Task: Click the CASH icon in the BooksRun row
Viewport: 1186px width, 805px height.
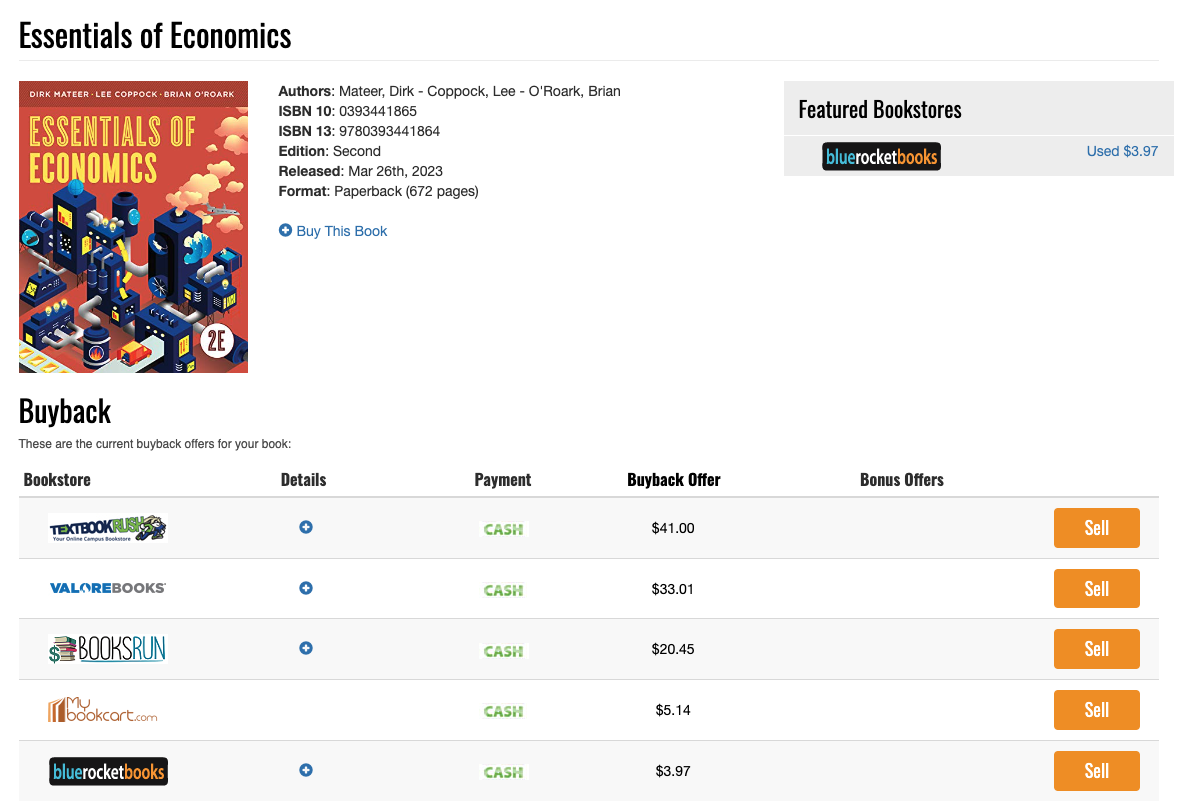Action: tap(503, 650)
